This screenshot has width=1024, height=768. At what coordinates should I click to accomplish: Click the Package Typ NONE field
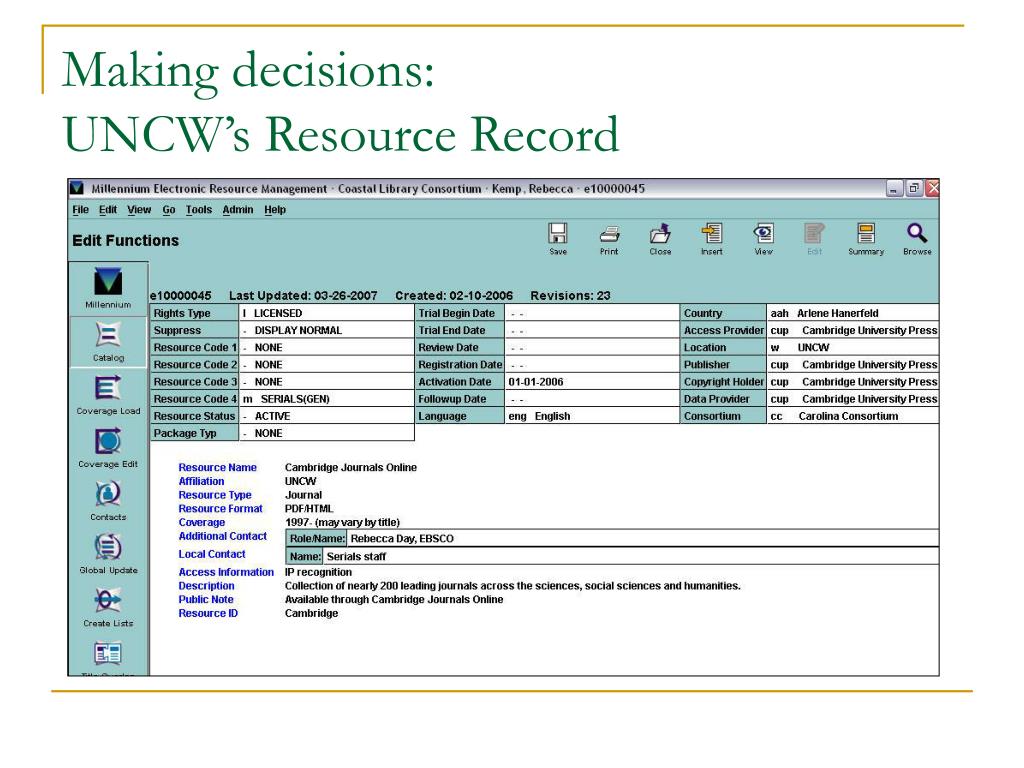click(x=327, y=433)
